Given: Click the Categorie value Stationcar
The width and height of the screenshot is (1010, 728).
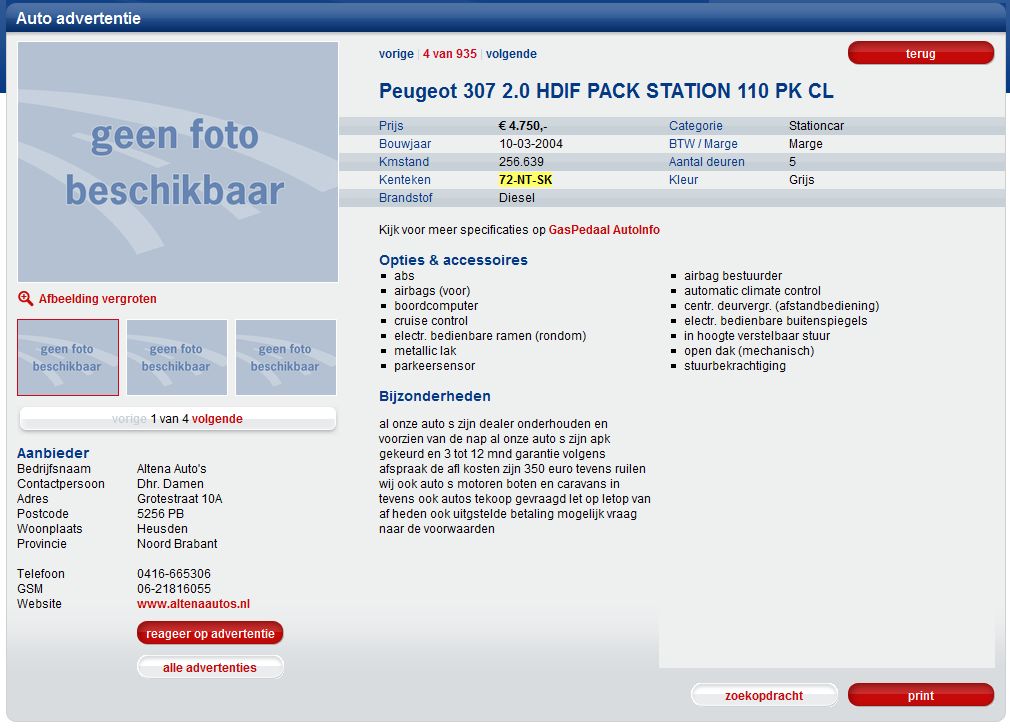Looking at the screenshot, I should (816, 126).
